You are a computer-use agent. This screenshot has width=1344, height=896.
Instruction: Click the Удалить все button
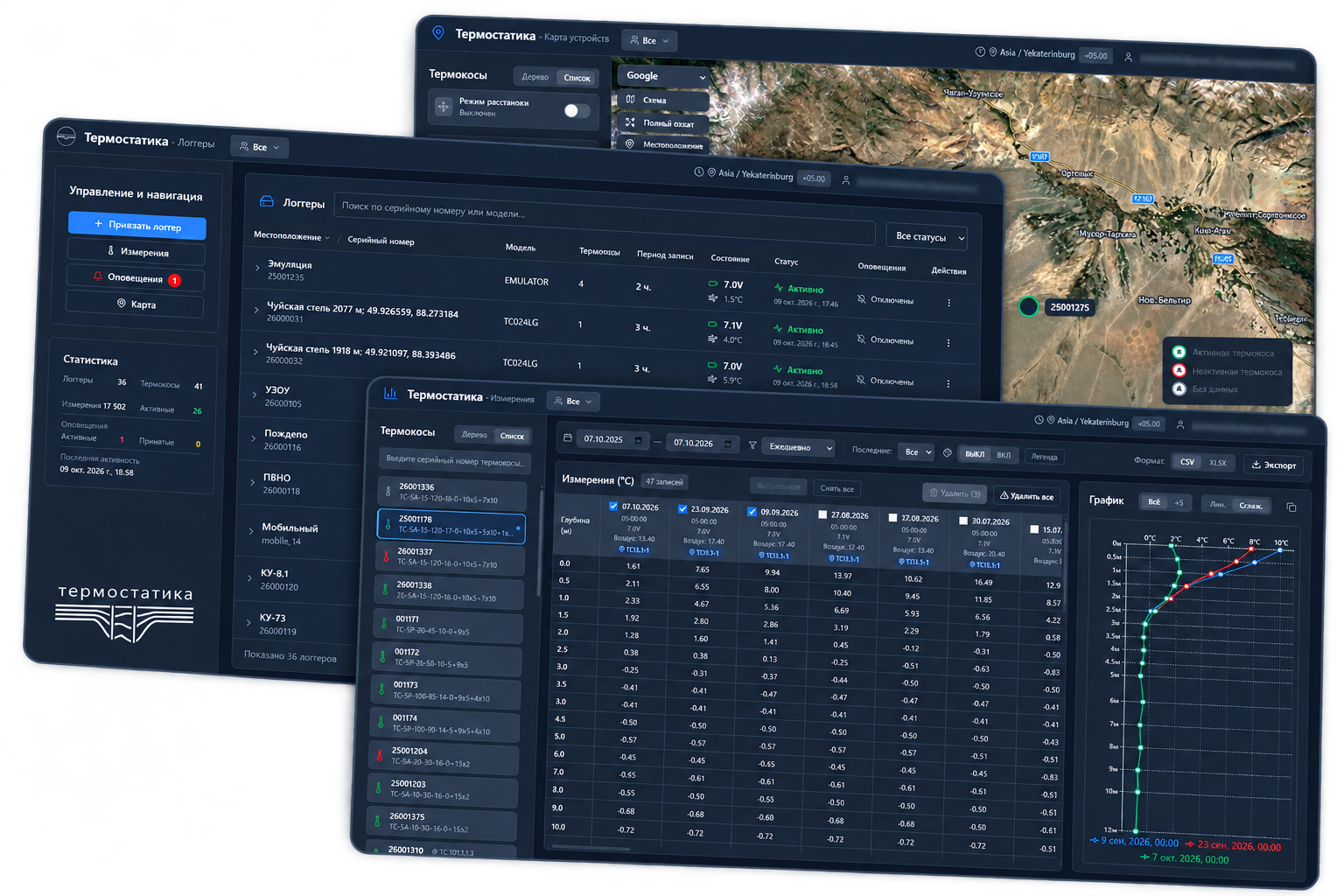[1027, 496]
